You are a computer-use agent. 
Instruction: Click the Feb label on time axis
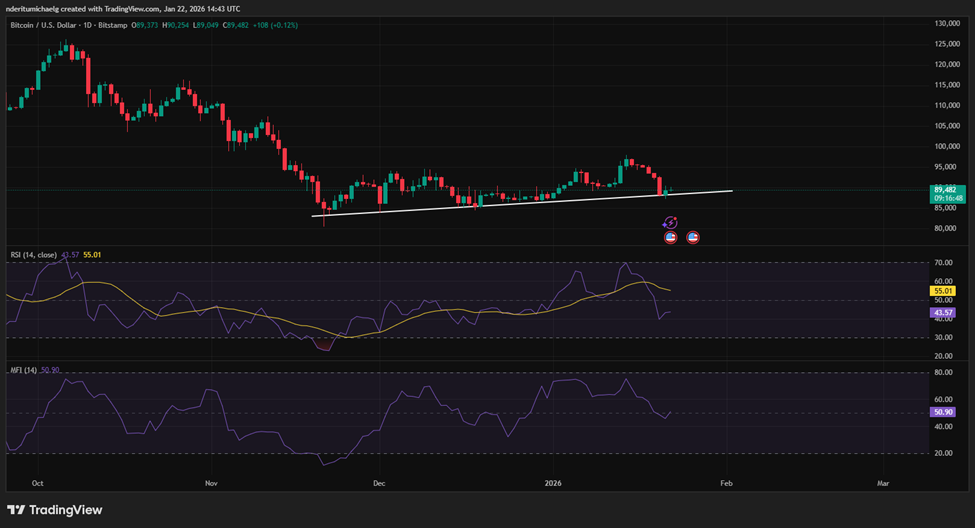coord(726,483)
